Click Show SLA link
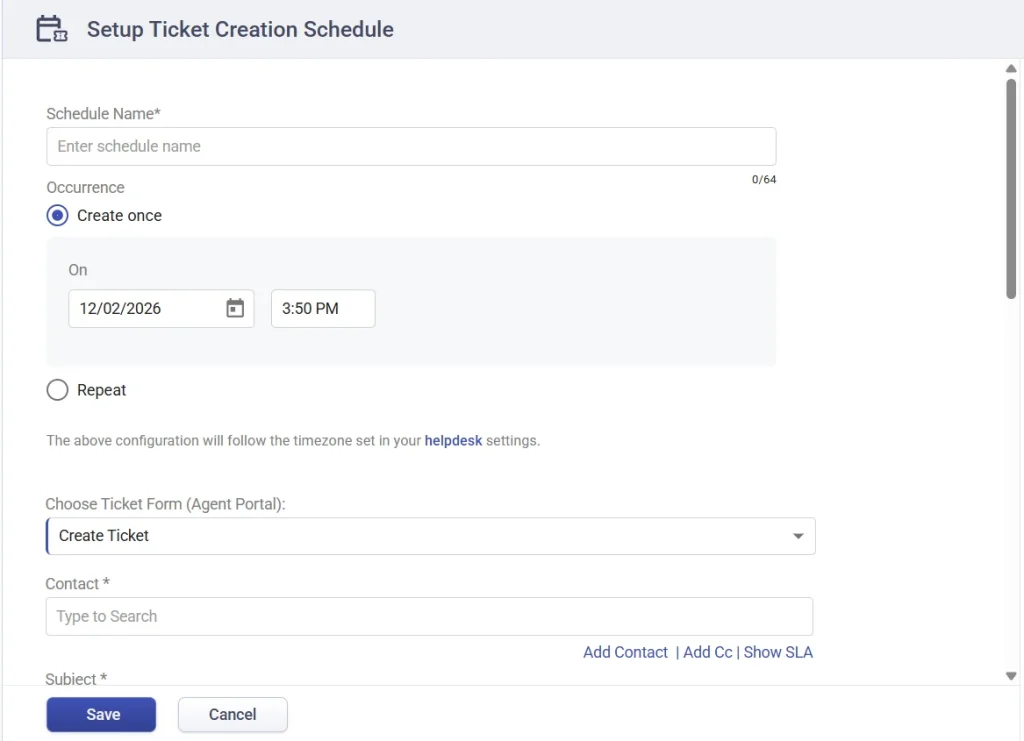 (x=778, y=651)
